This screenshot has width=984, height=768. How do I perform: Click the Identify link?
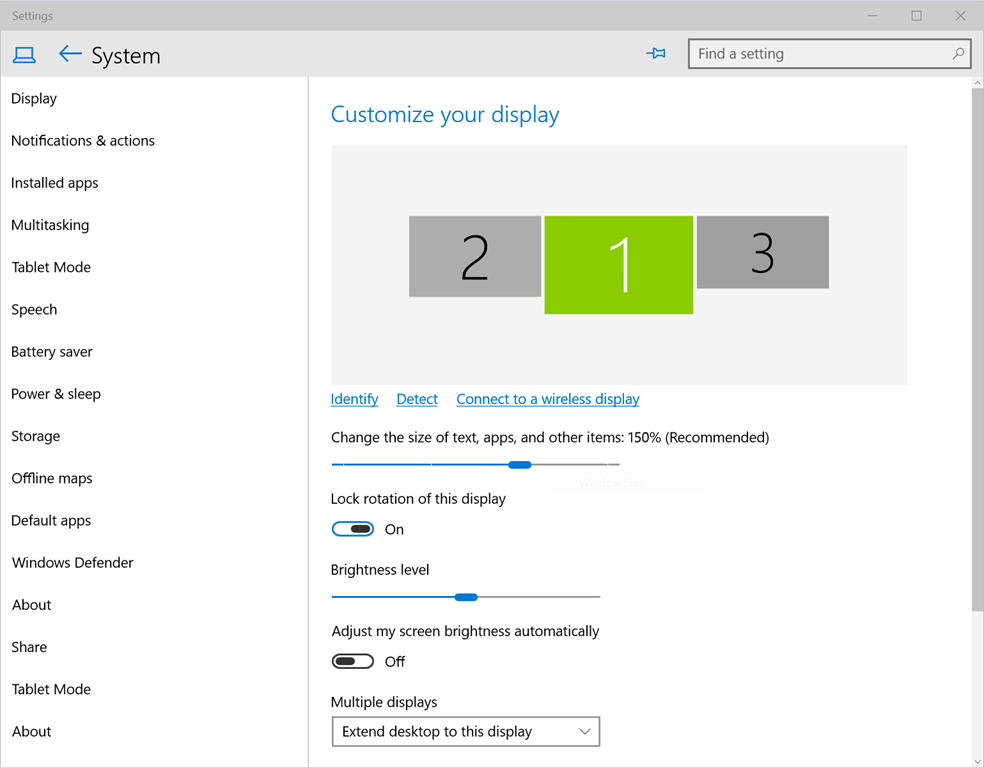pos(355,399)
